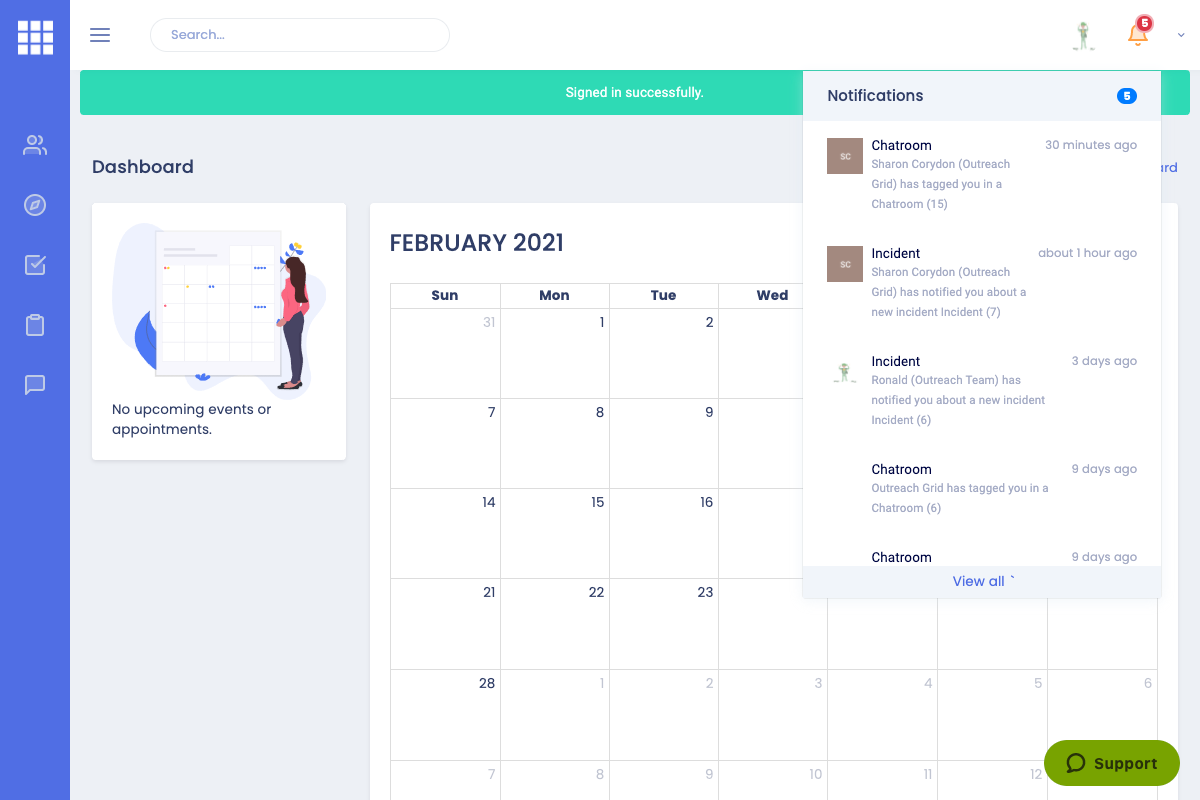Click the SC avatar on Chatroom notification
Image resolution: width=1200 pixels, height=800 pixels.
pyautogui.click(x=845, y=156)
